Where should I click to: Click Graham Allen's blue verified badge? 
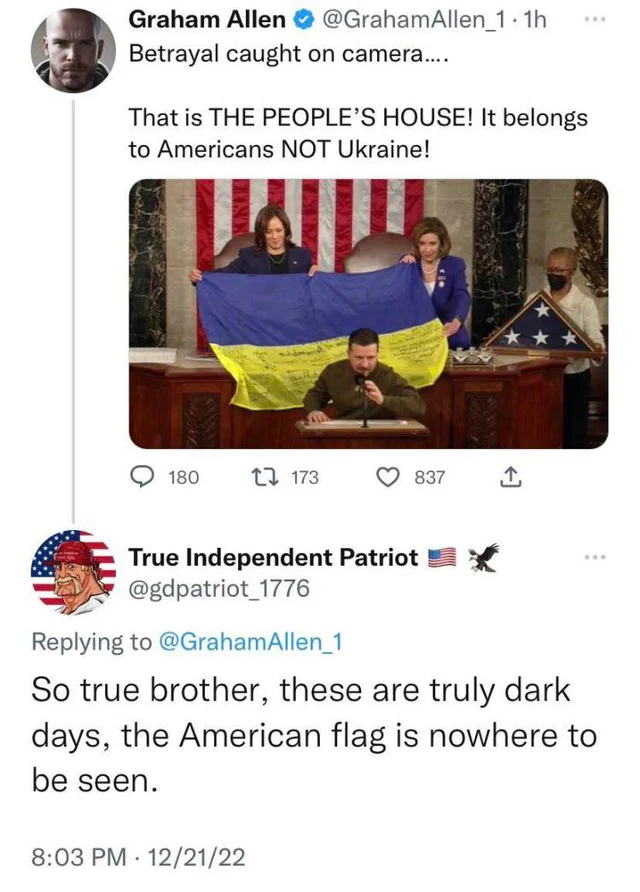[x=305, y=20]
